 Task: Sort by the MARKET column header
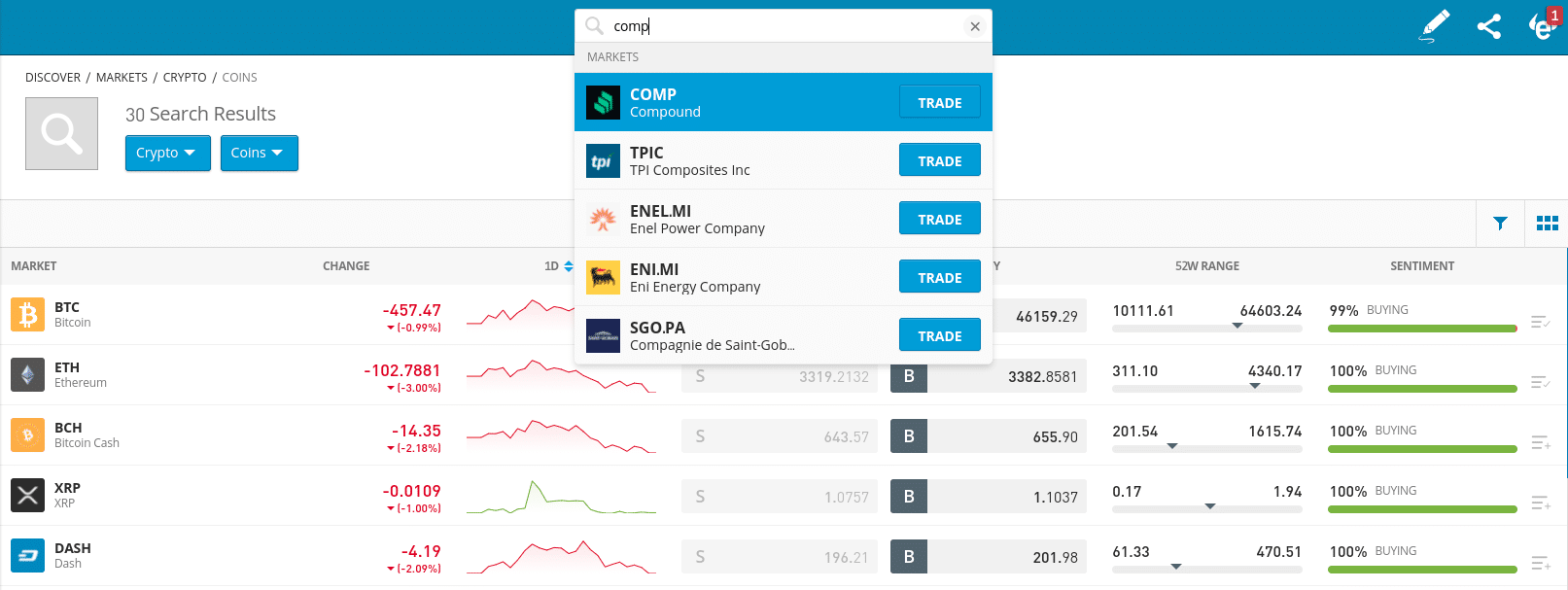click(x=34, y=266)
